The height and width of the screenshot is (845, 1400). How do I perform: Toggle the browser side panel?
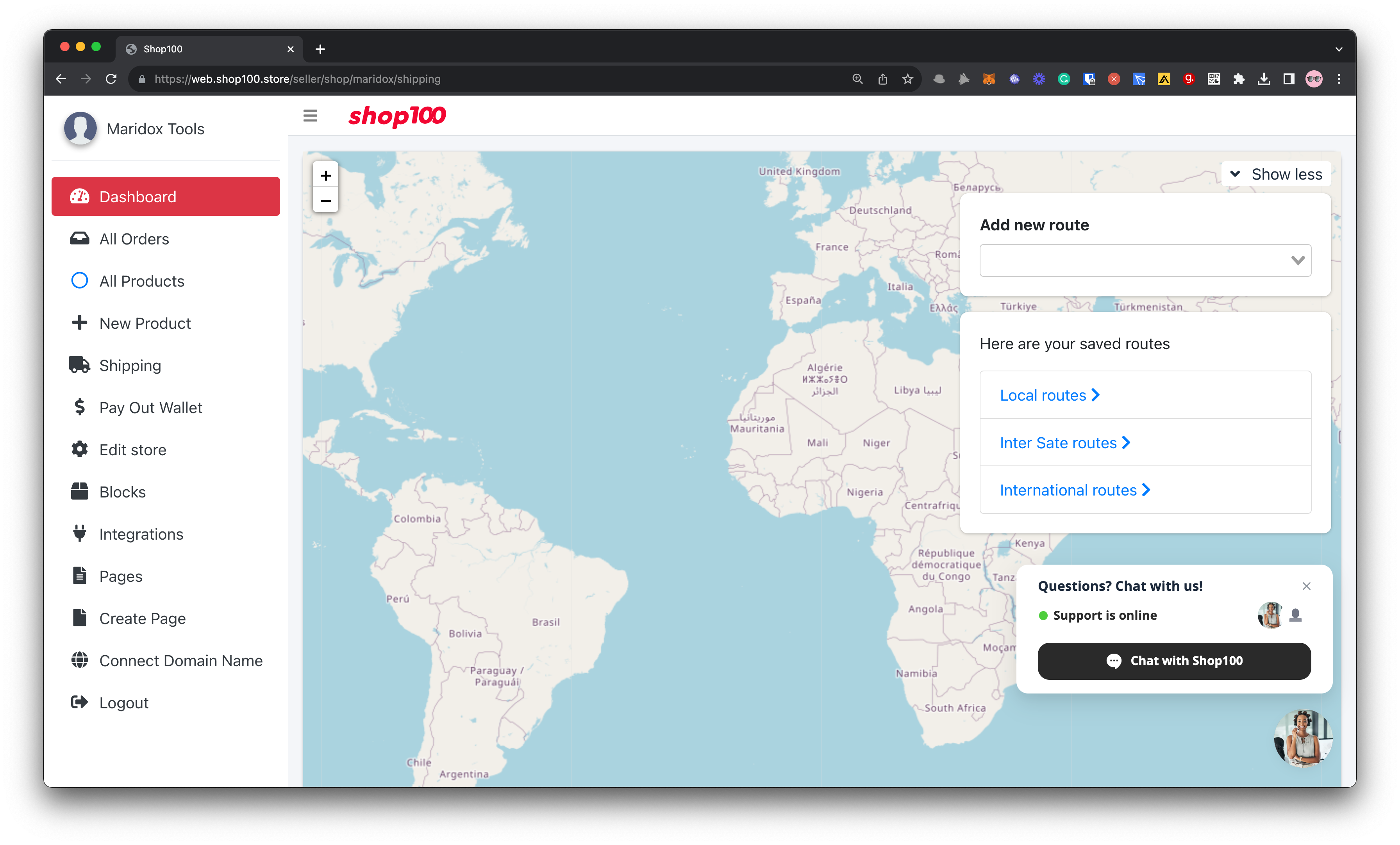(1289, 79)
